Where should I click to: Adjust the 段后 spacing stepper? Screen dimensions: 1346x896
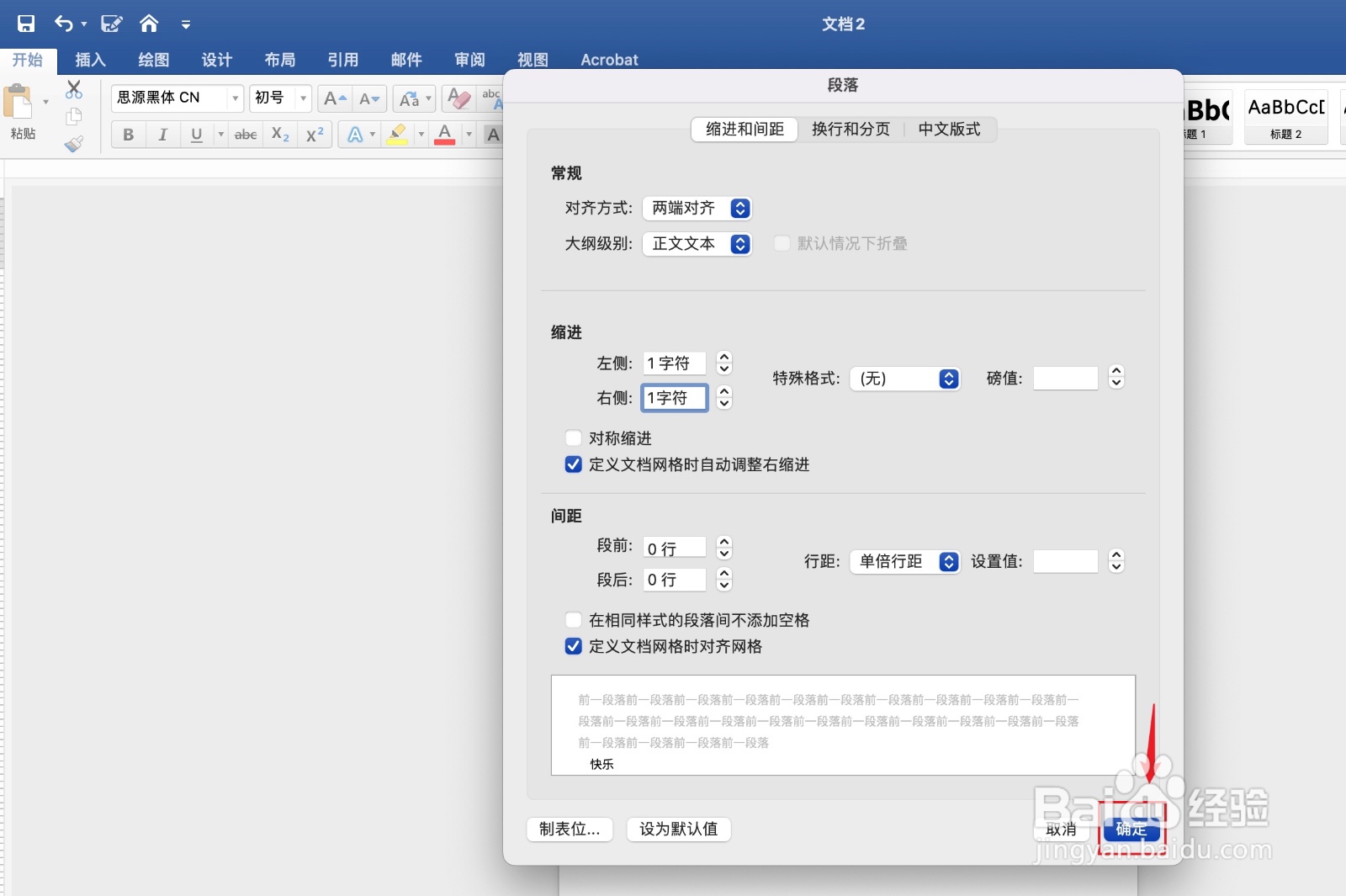[724, 580]
